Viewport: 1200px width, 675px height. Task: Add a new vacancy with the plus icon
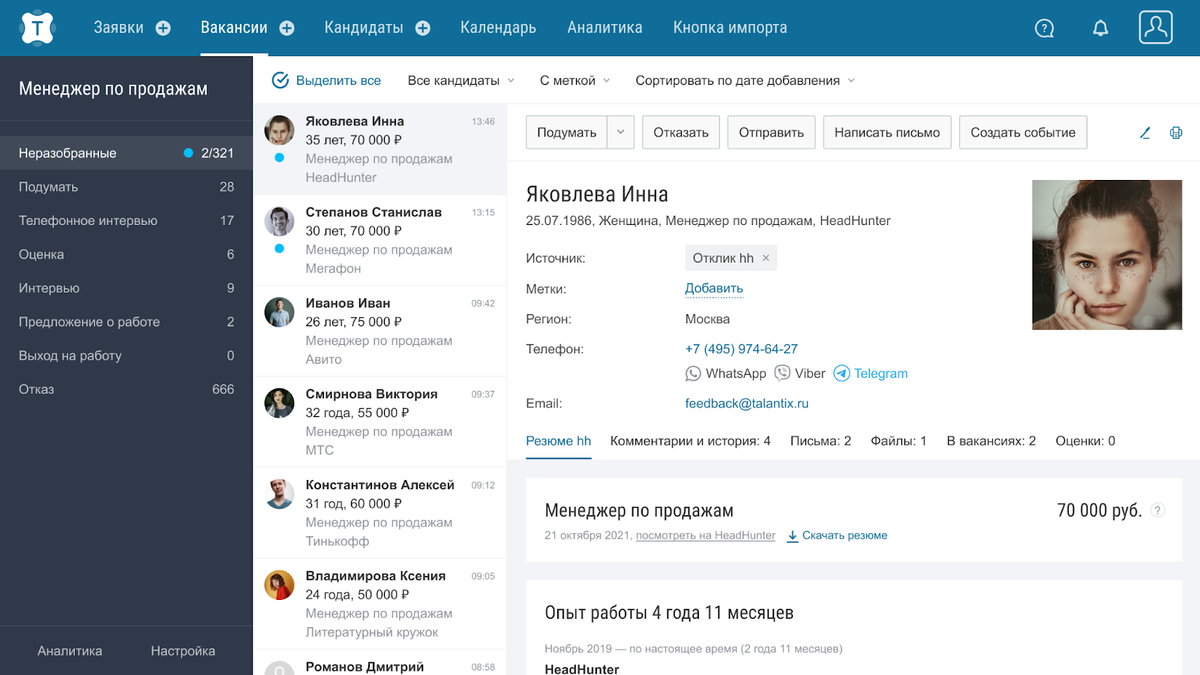[x=286, y=28]
